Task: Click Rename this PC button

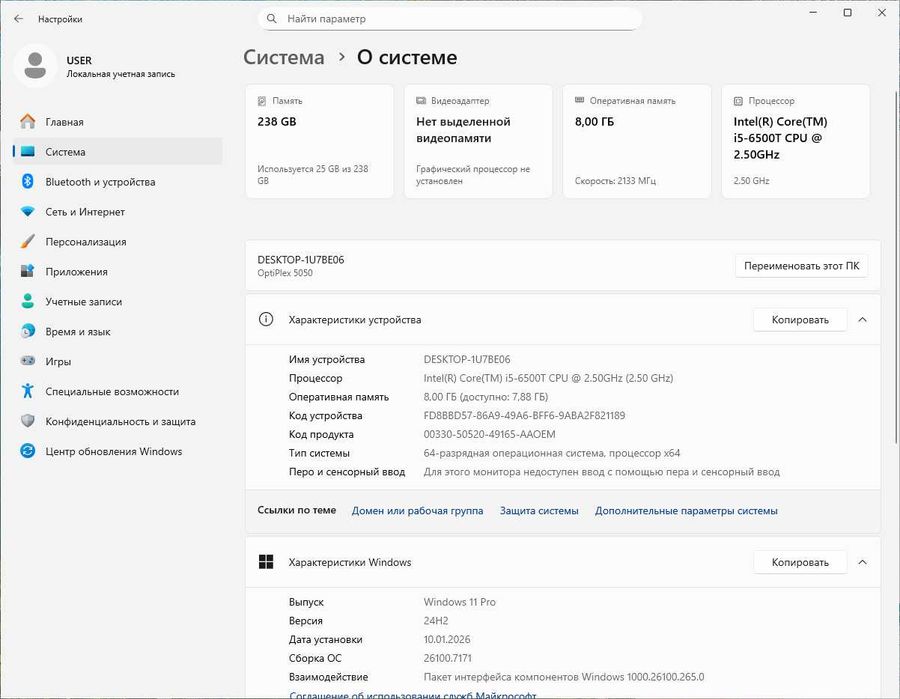Action: [801, 266]
